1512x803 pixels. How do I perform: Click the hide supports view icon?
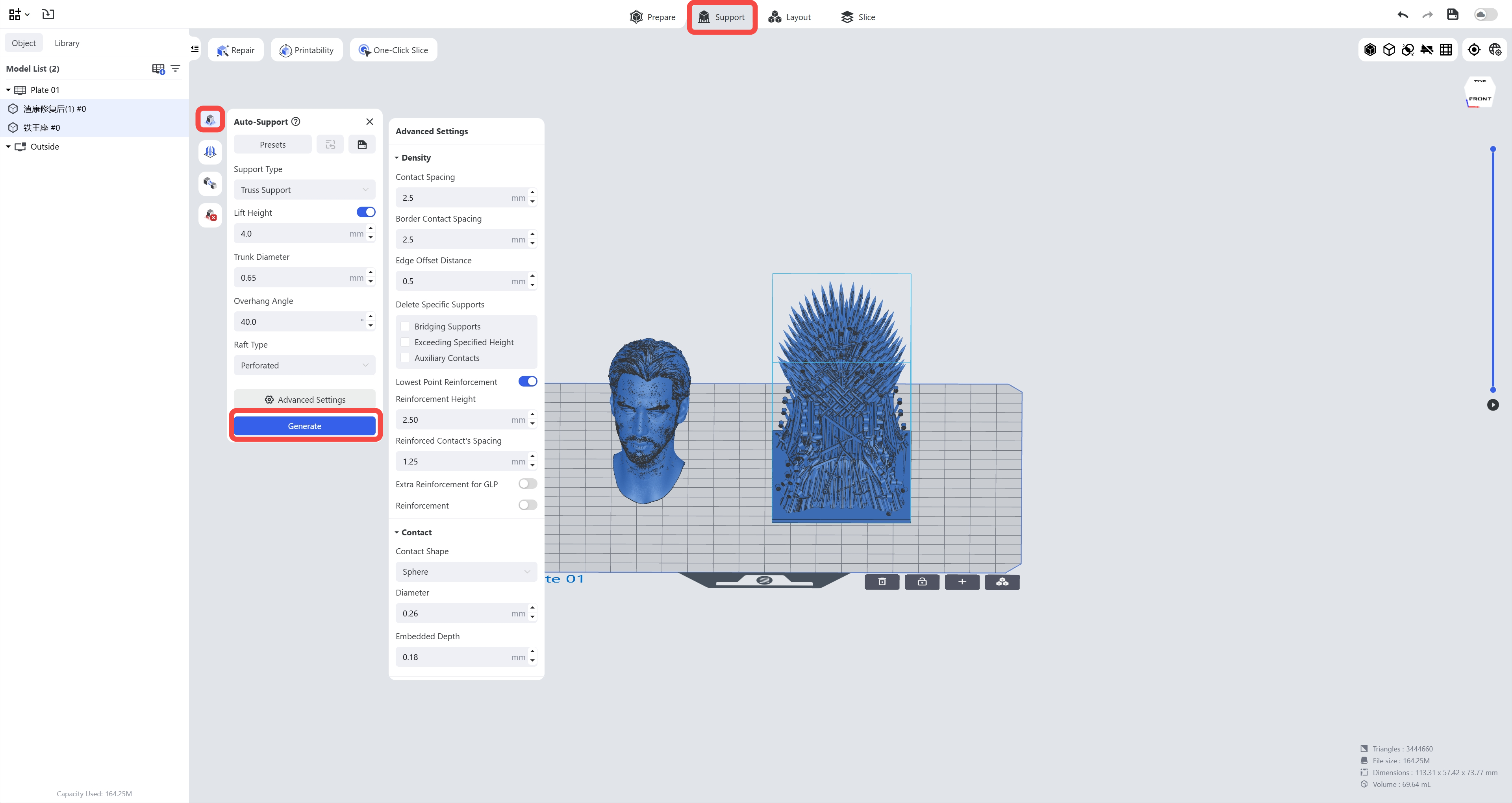pyautogui.click(x=1427, y=50)
